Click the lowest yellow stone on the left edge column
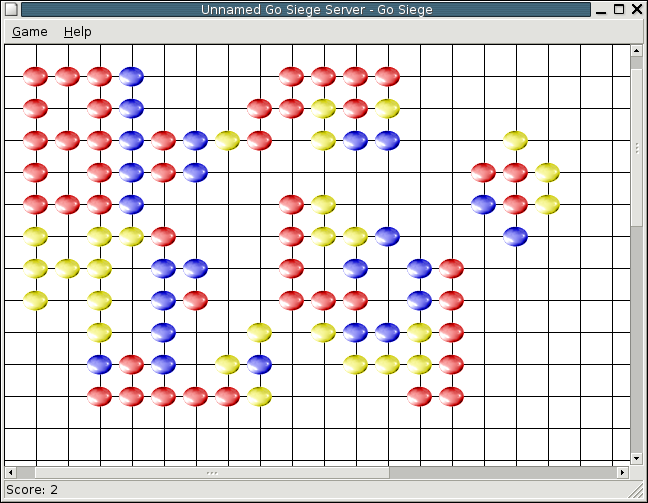 click(35, 300)
